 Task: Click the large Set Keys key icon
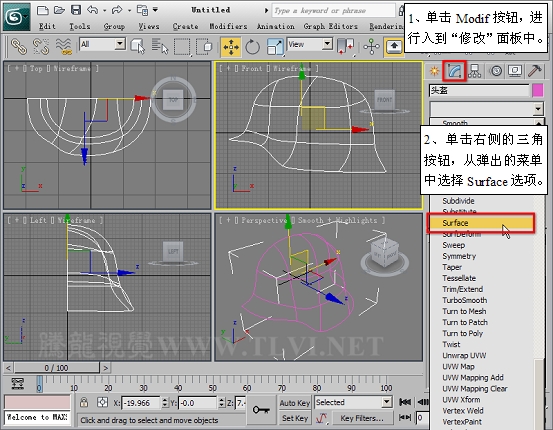tap(261, 410)
